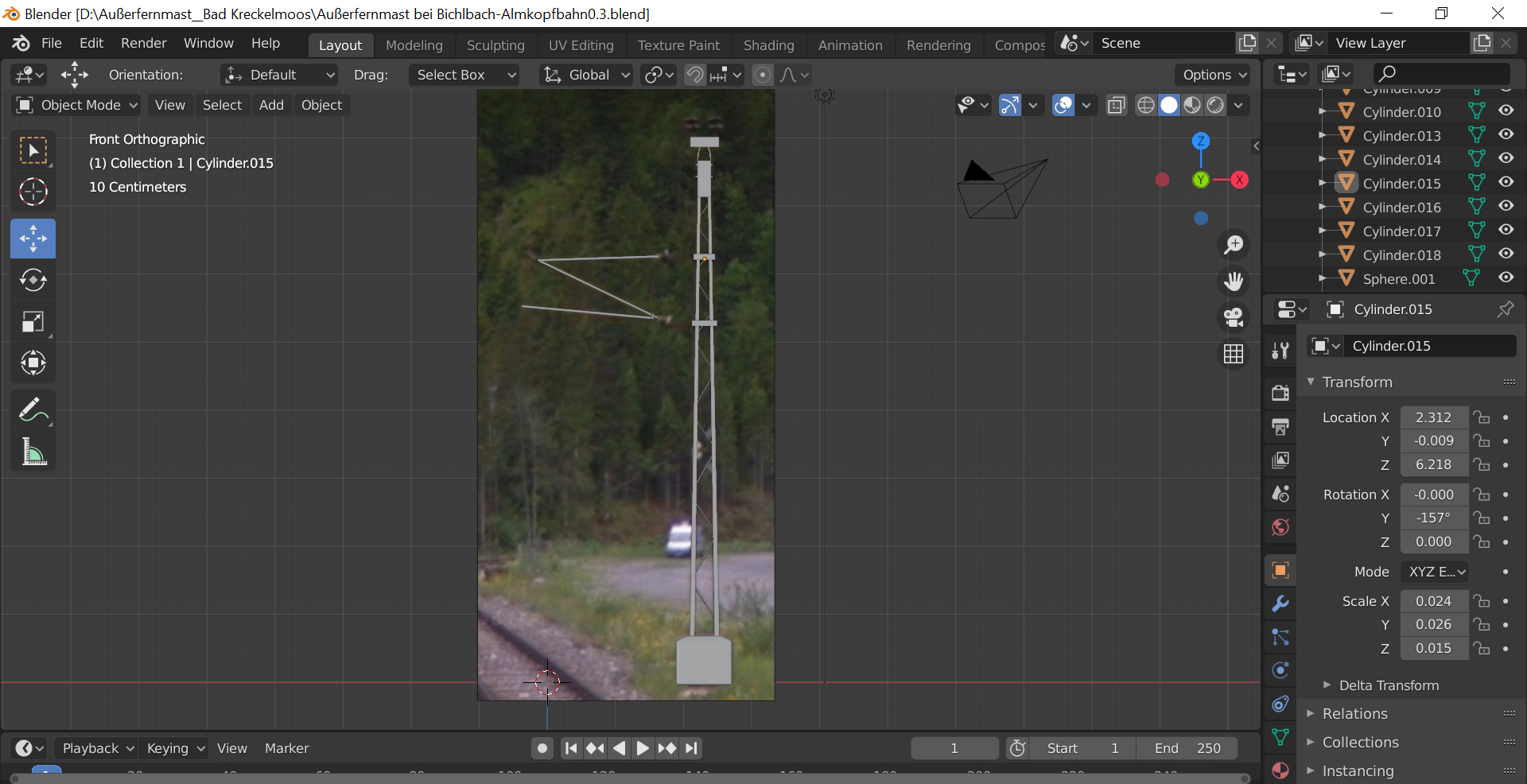Click the camera view toggle icon
The height and width of the screenshot is (784, 1527).
coord(1234,317)
